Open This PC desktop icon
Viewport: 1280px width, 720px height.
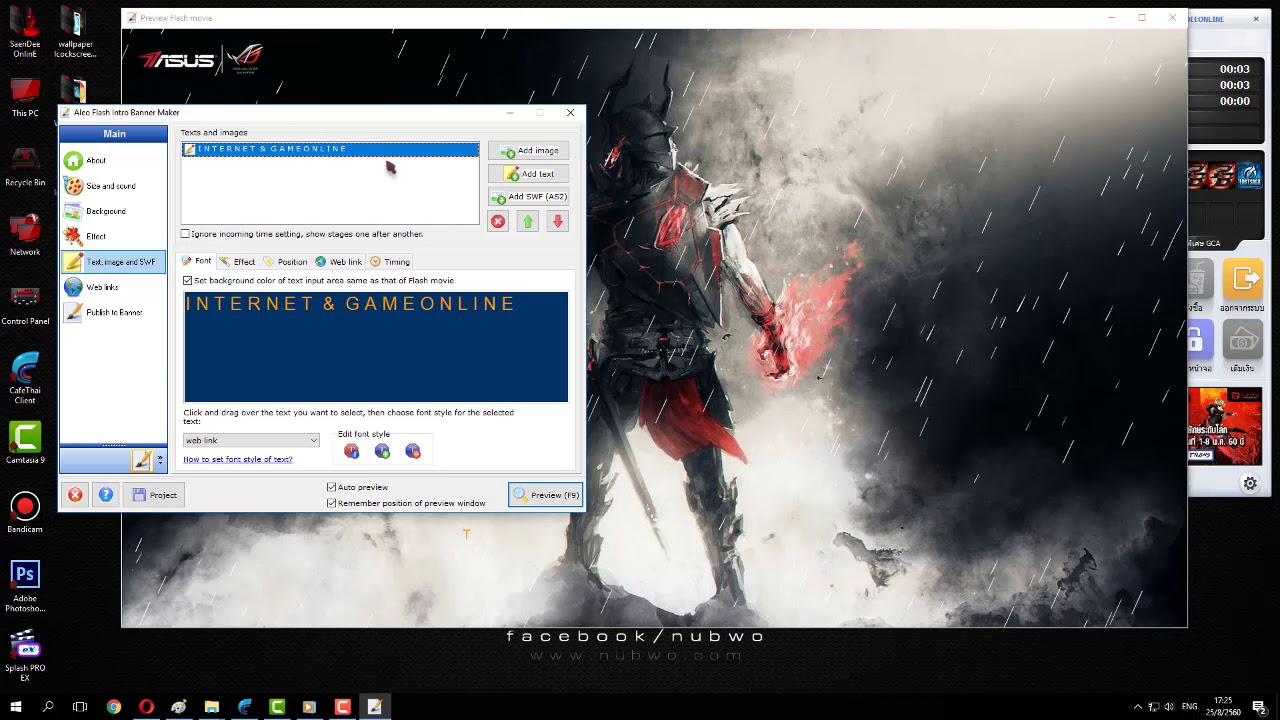point(25,98)
